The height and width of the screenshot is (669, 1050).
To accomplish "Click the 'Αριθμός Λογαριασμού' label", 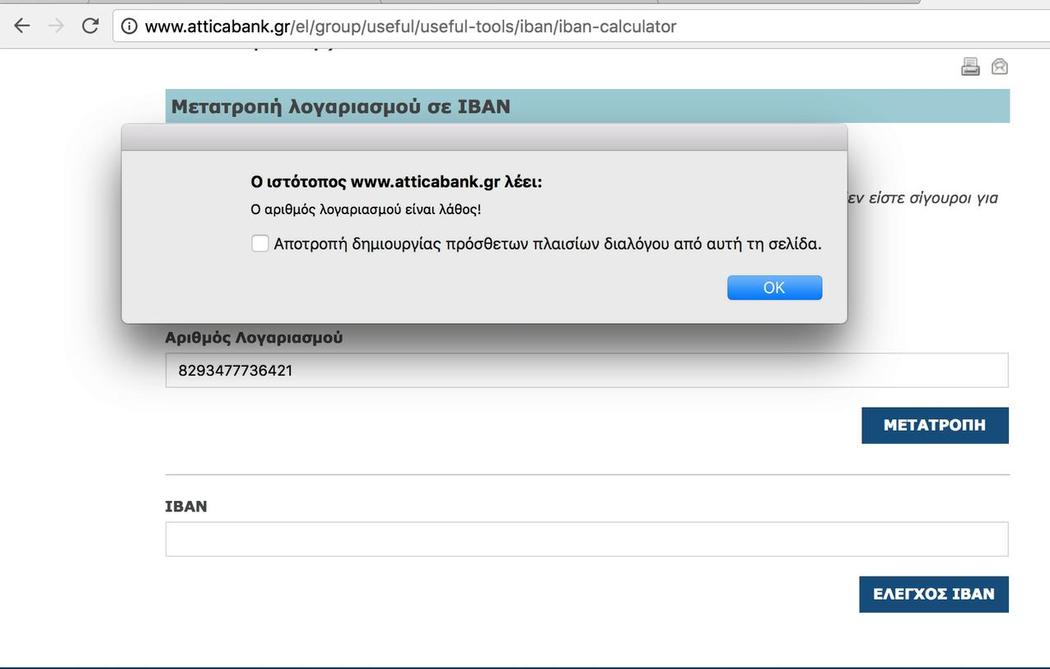I will [x=254, y=338].
